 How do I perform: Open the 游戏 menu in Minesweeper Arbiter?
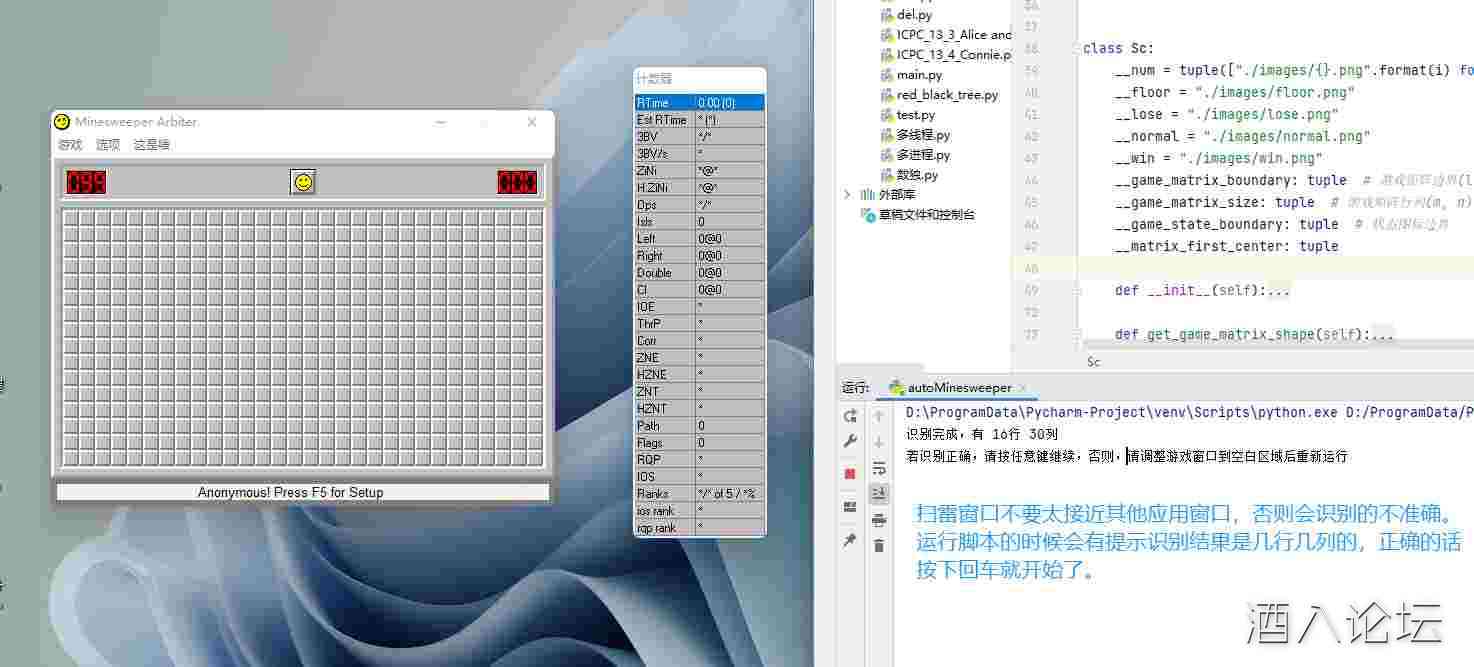click(70, 145)
